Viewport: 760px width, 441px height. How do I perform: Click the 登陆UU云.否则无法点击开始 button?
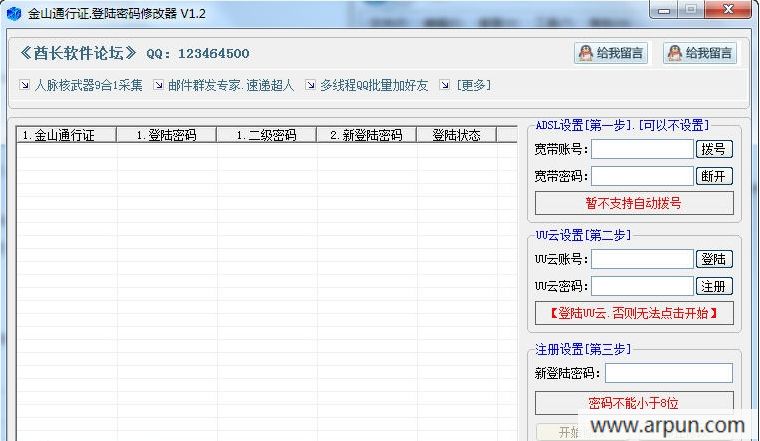click(x=634, y=313)
